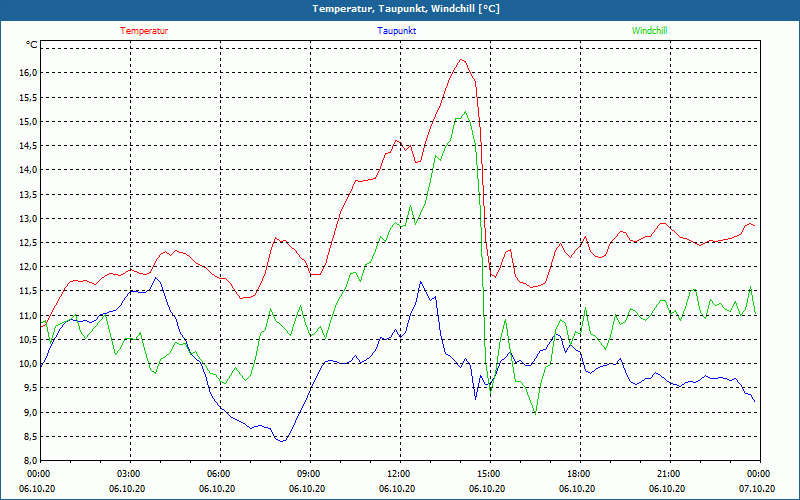Click the 07.10.20 date label
Screen dimensions: 800x500
757,489
